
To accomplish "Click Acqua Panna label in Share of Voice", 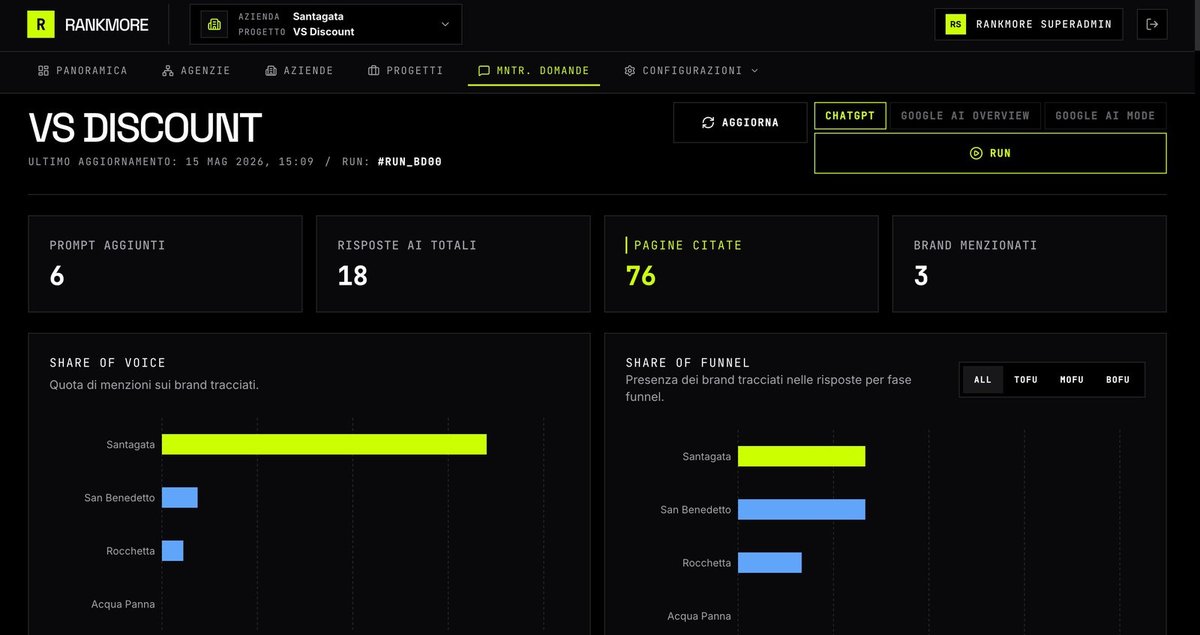I will click(123, 604).
